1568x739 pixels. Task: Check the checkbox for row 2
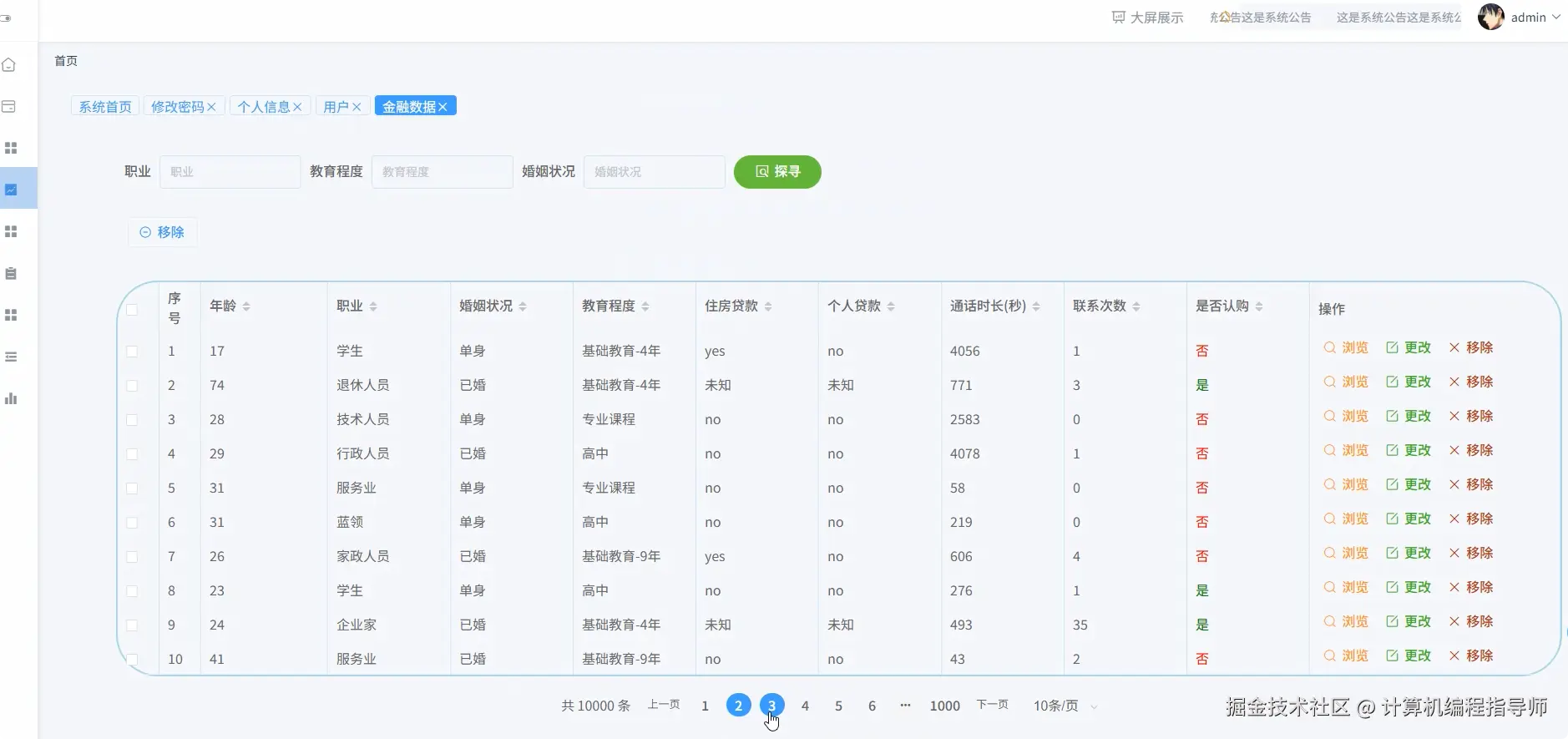(132, 386)
